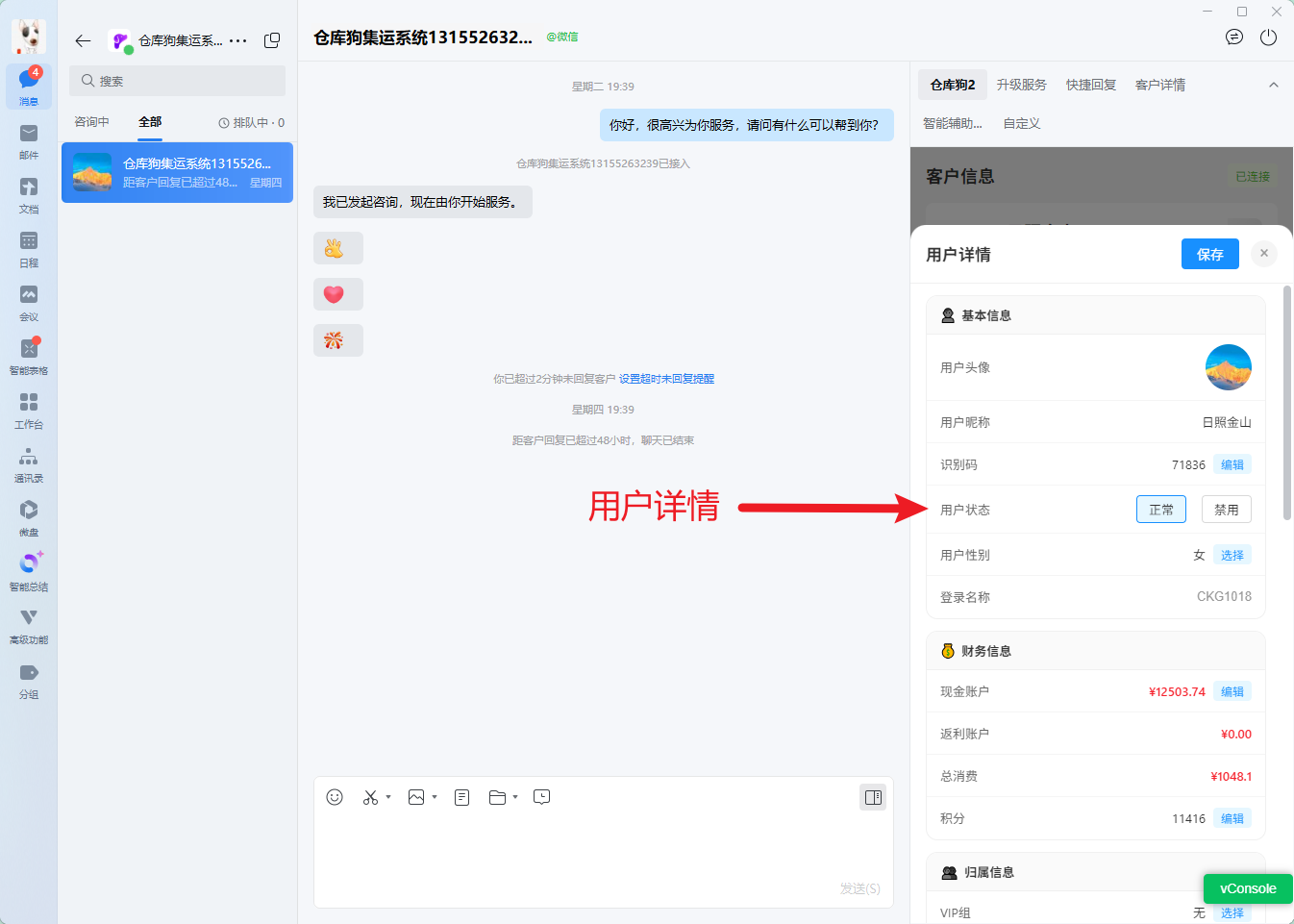This screenshot has width=1294, height=924.
Task: Open the 邮件 mail sidebar icon
Action: tap(29, 140)
